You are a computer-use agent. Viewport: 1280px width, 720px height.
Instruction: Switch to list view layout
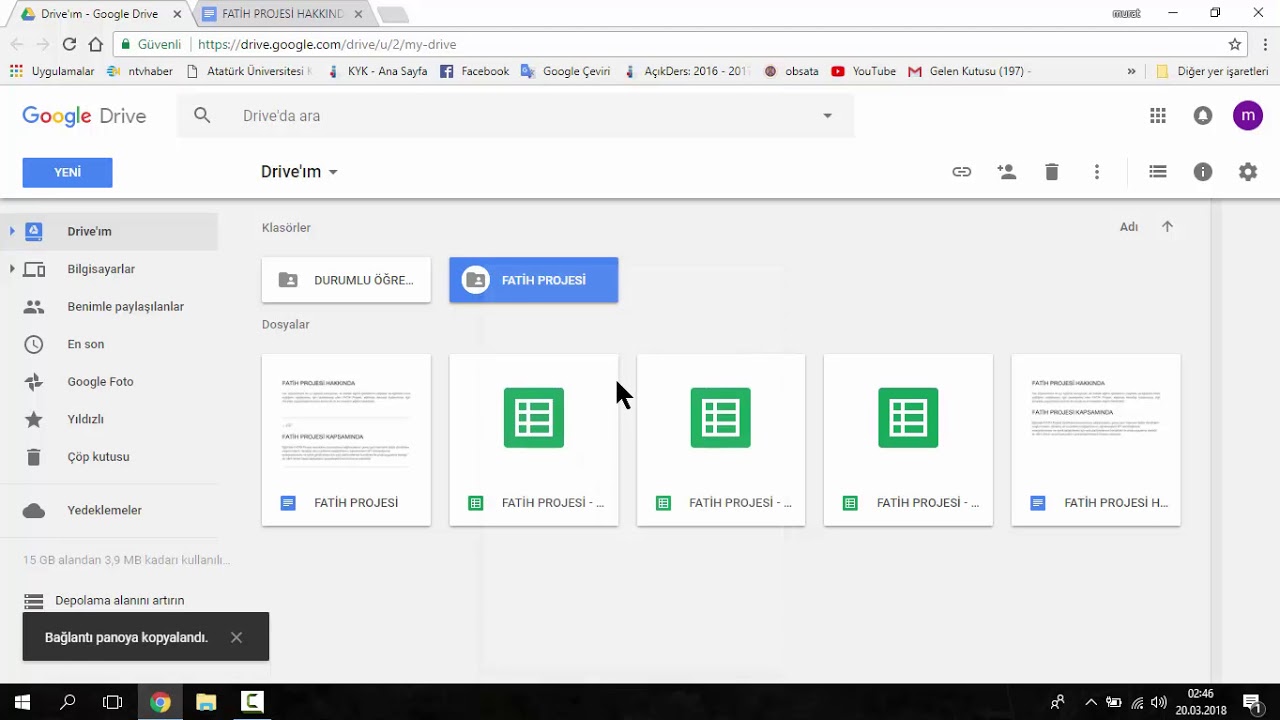(x=1158, y=172)
